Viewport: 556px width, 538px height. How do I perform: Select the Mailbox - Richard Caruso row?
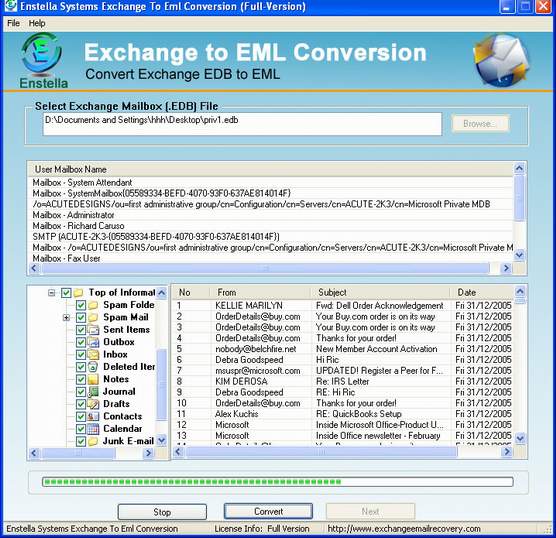[x=271, y=226]
